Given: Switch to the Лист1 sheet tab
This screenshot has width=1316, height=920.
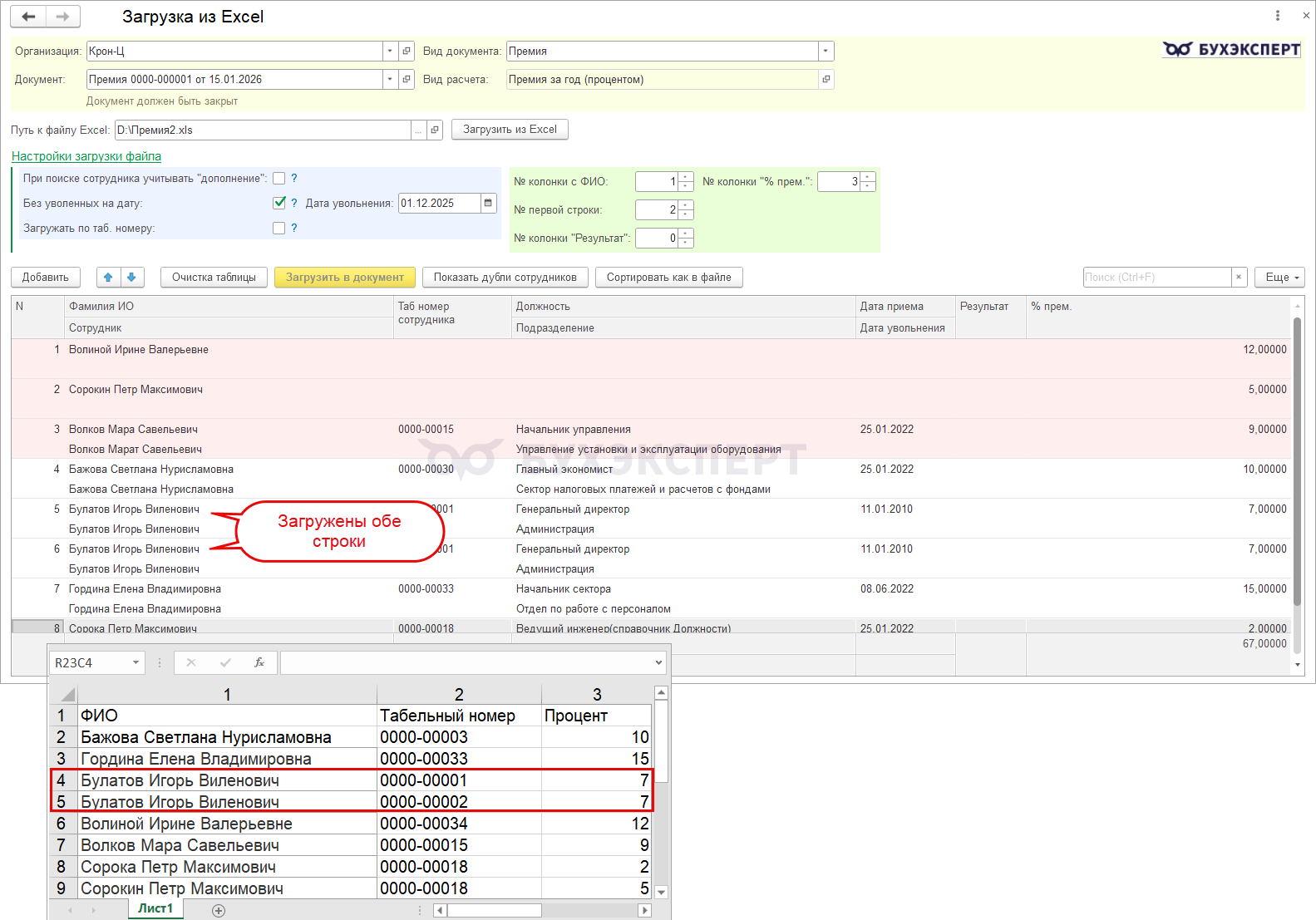Looking at the screenshot, I should (155, 908).
